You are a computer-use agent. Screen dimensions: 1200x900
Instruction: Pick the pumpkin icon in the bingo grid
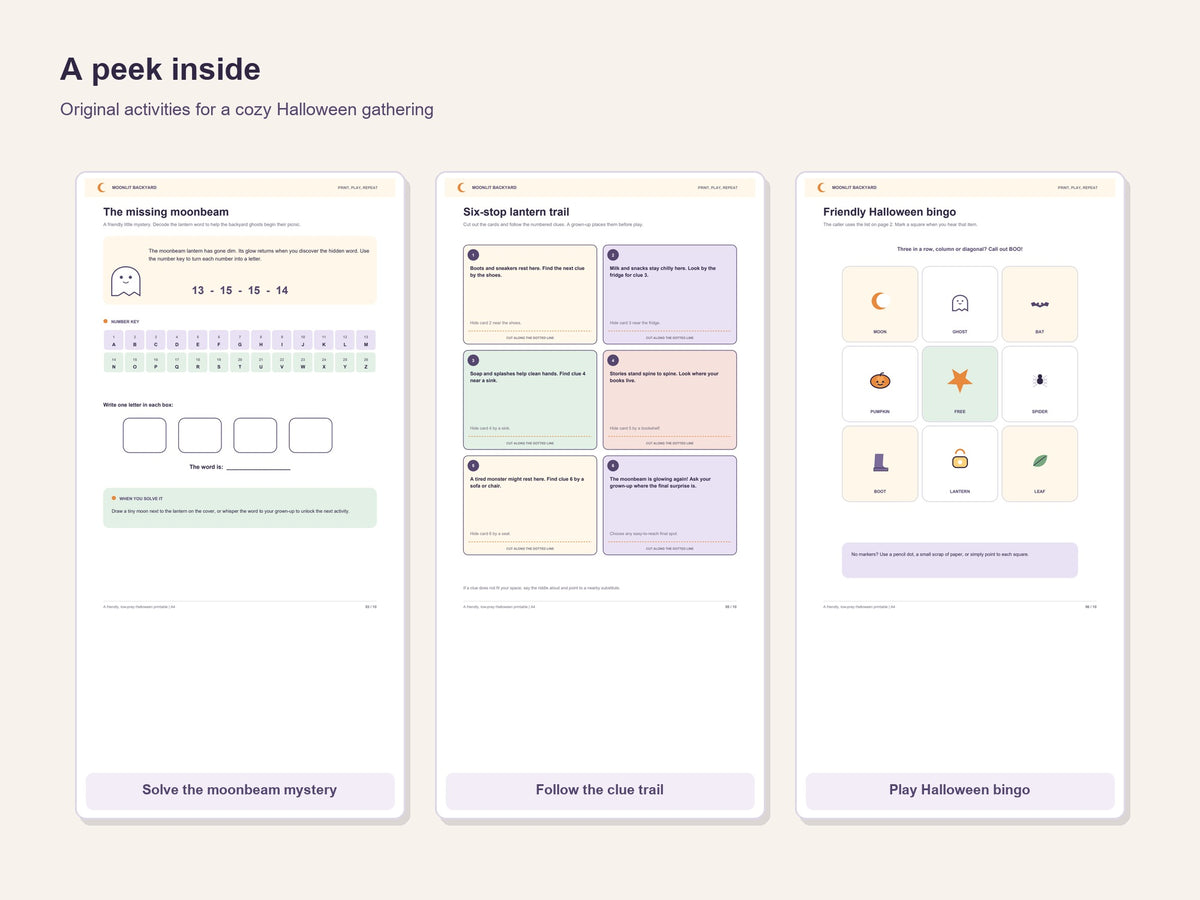tap(880, 380)
